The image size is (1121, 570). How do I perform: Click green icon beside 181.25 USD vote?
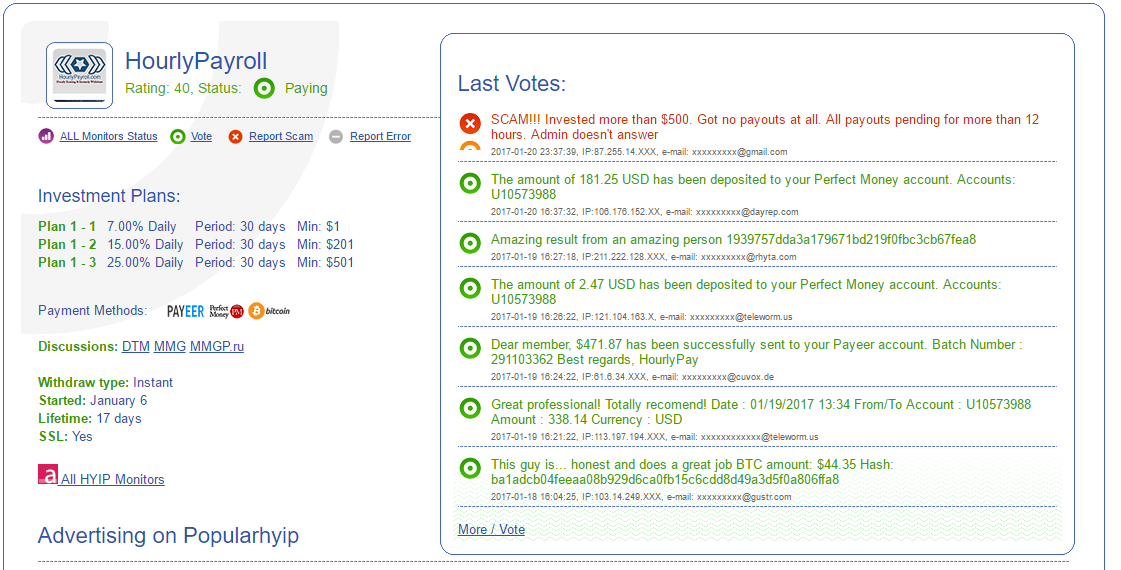point(470,183)
